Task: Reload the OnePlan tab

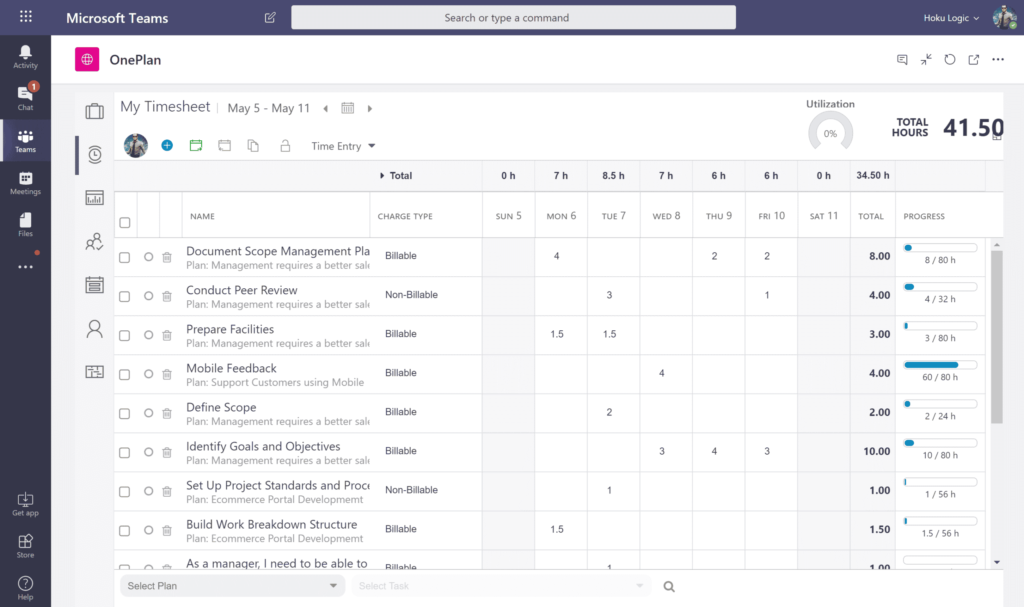Action: [950, 59]
